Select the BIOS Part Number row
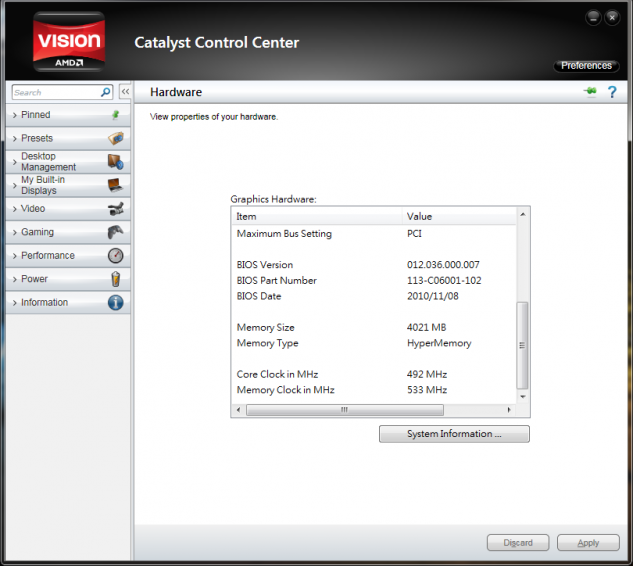The image size is (640, 566). (x=374, y=281)
